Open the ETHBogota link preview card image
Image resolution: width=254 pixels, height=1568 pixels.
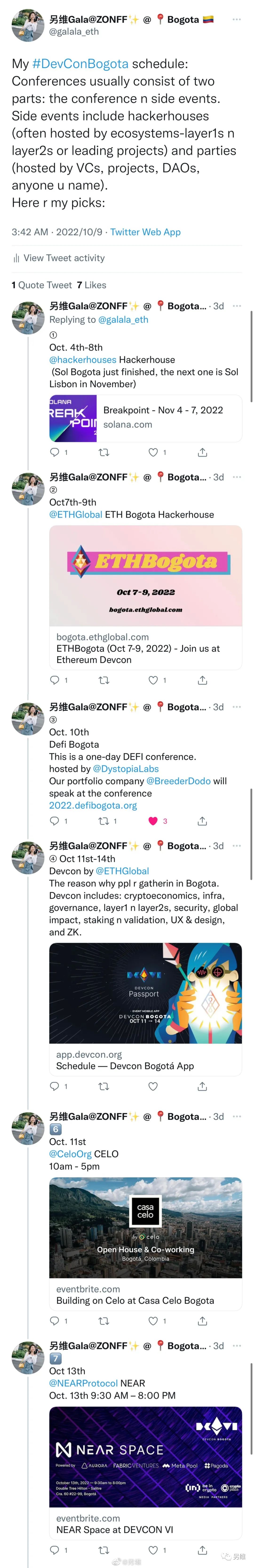click(146, 576)
